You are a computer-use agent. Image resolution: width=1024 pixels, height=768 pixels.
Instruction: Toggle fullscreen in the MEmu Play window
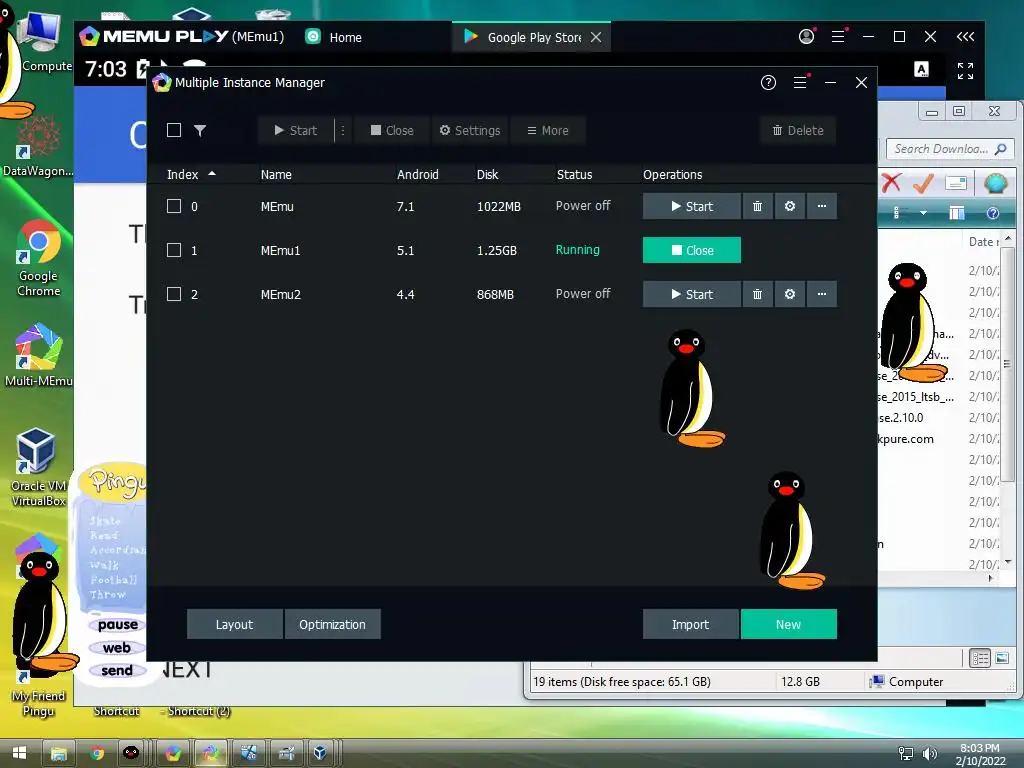point(965,71)
